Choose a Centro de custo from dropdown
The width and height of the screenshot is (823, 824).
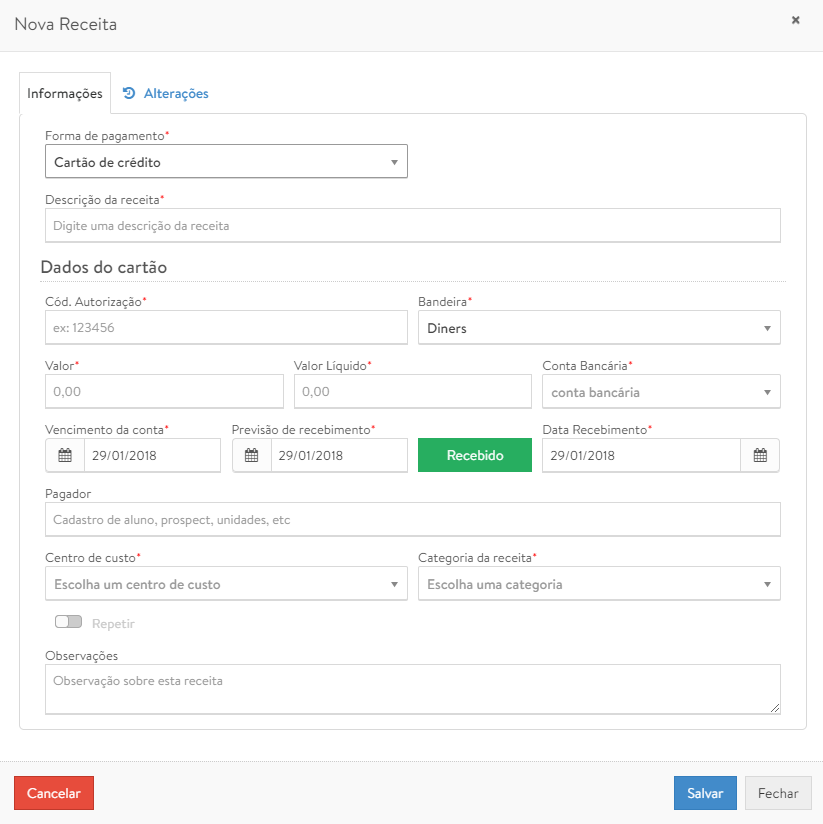[x=226, y=584]
